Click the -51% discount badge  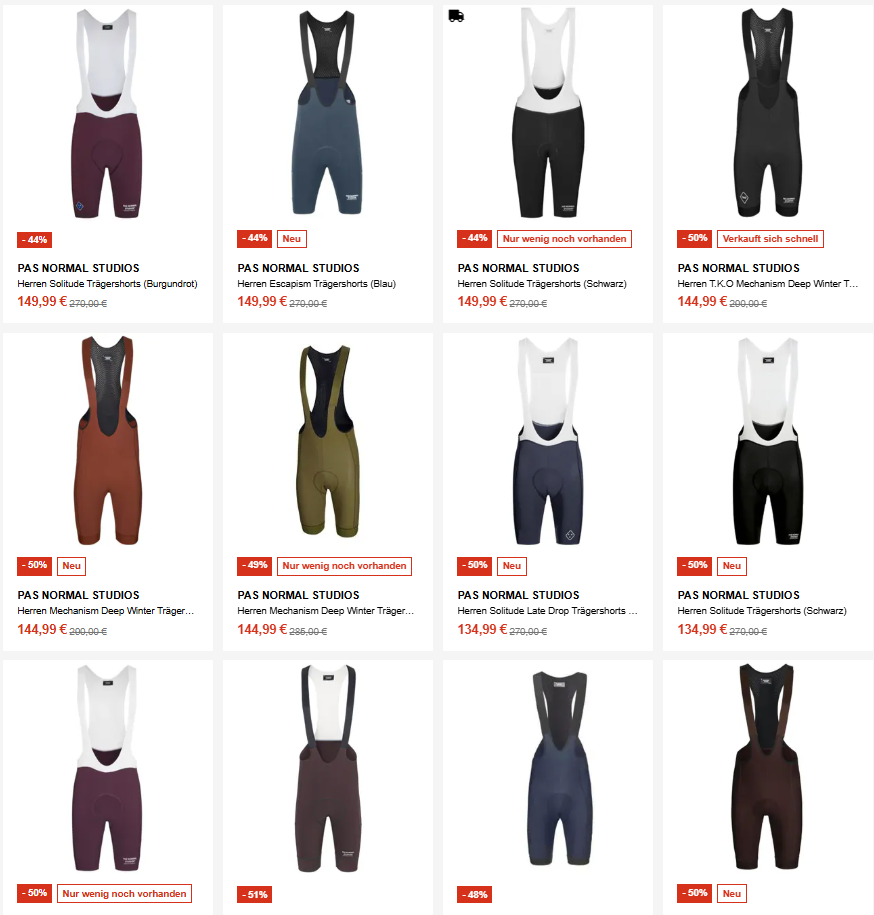coord(254,895)
